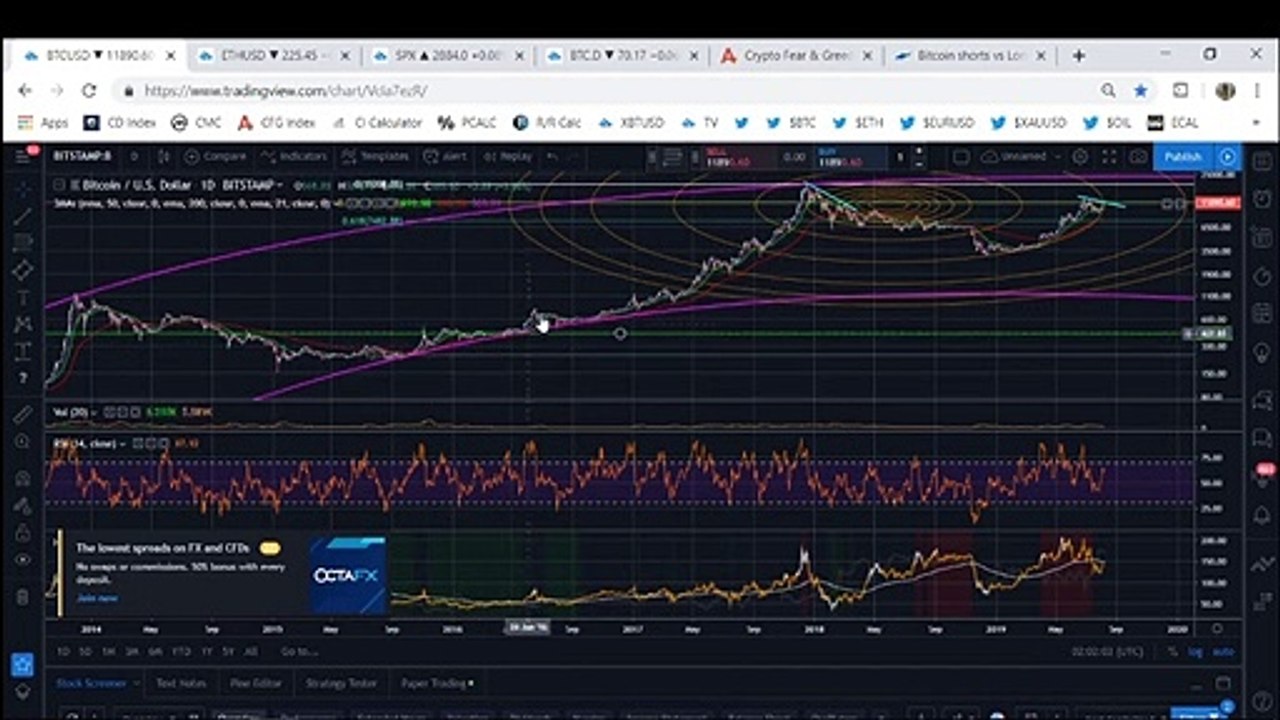Open the D timeframe interval selector

tap(133, 157)
